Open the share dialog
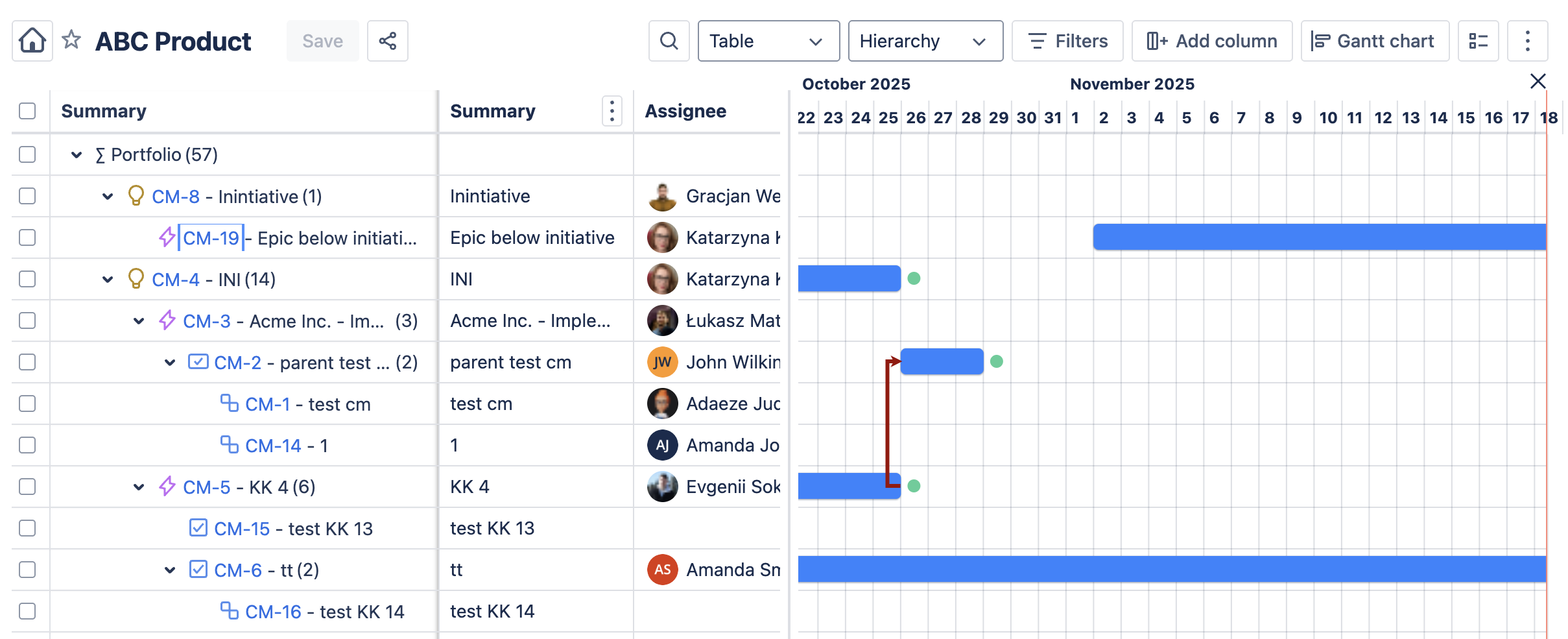1568x639 pixels. [387, 40]
